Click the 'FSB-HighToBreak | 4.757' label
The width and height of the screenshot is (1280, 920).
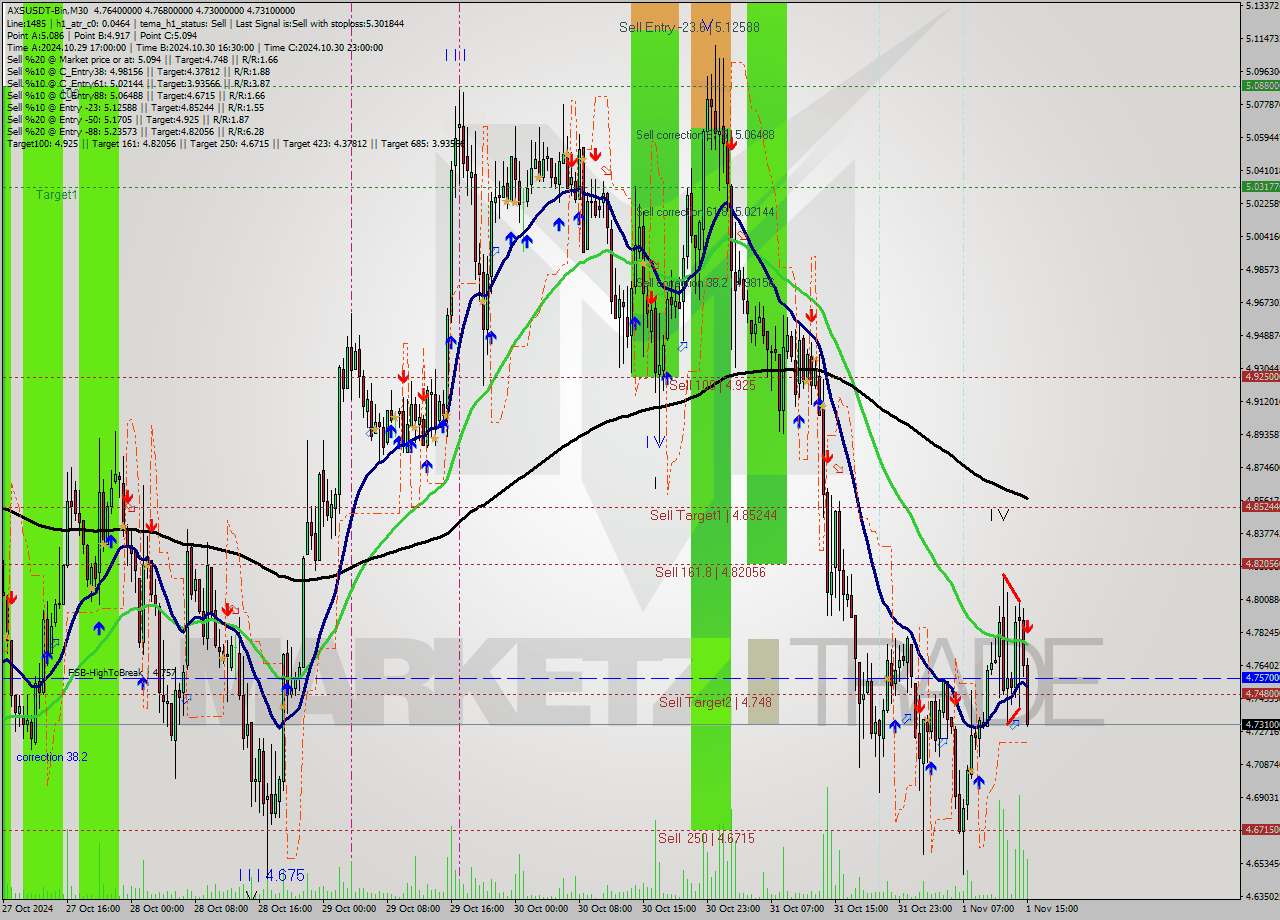coord(121,673)
